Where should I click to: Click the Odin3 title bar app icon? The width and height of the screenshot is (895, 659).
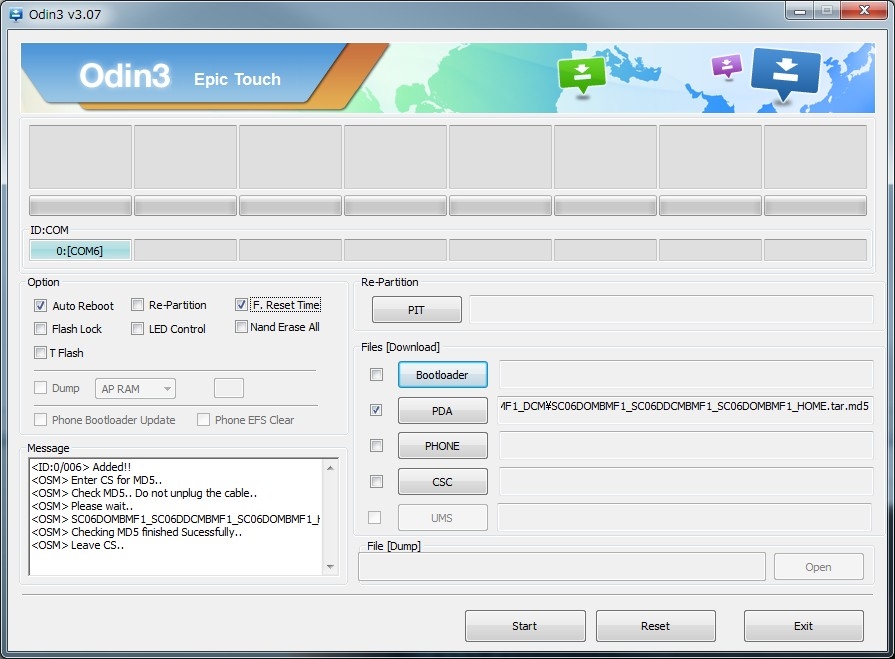tap(15, 14)
